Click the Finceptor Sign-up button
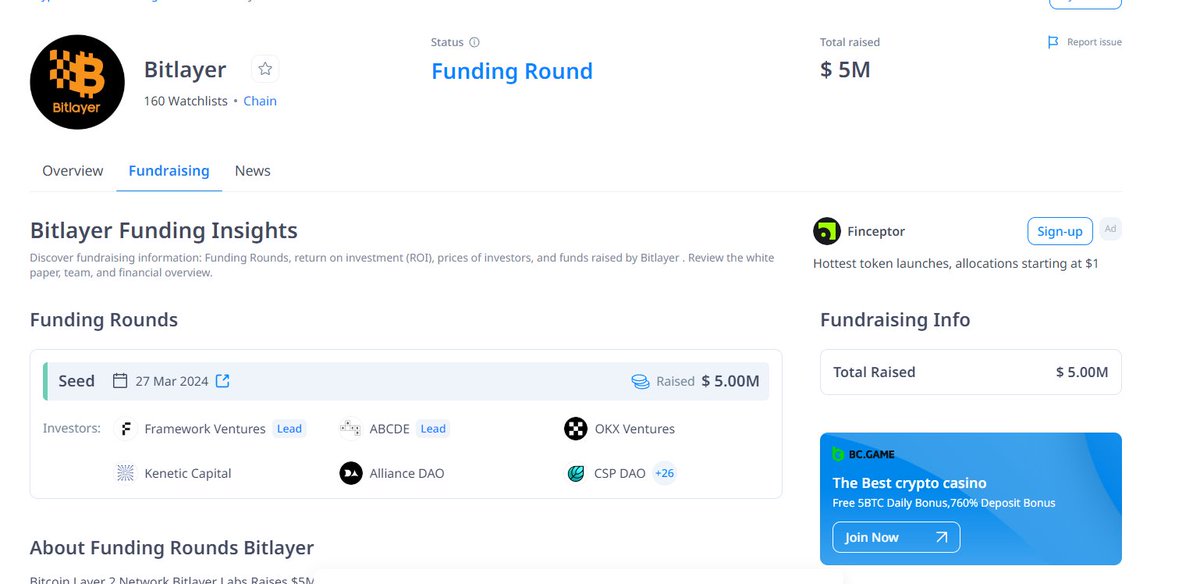This screenshot has width=1200, height=584. point(1060,231)
